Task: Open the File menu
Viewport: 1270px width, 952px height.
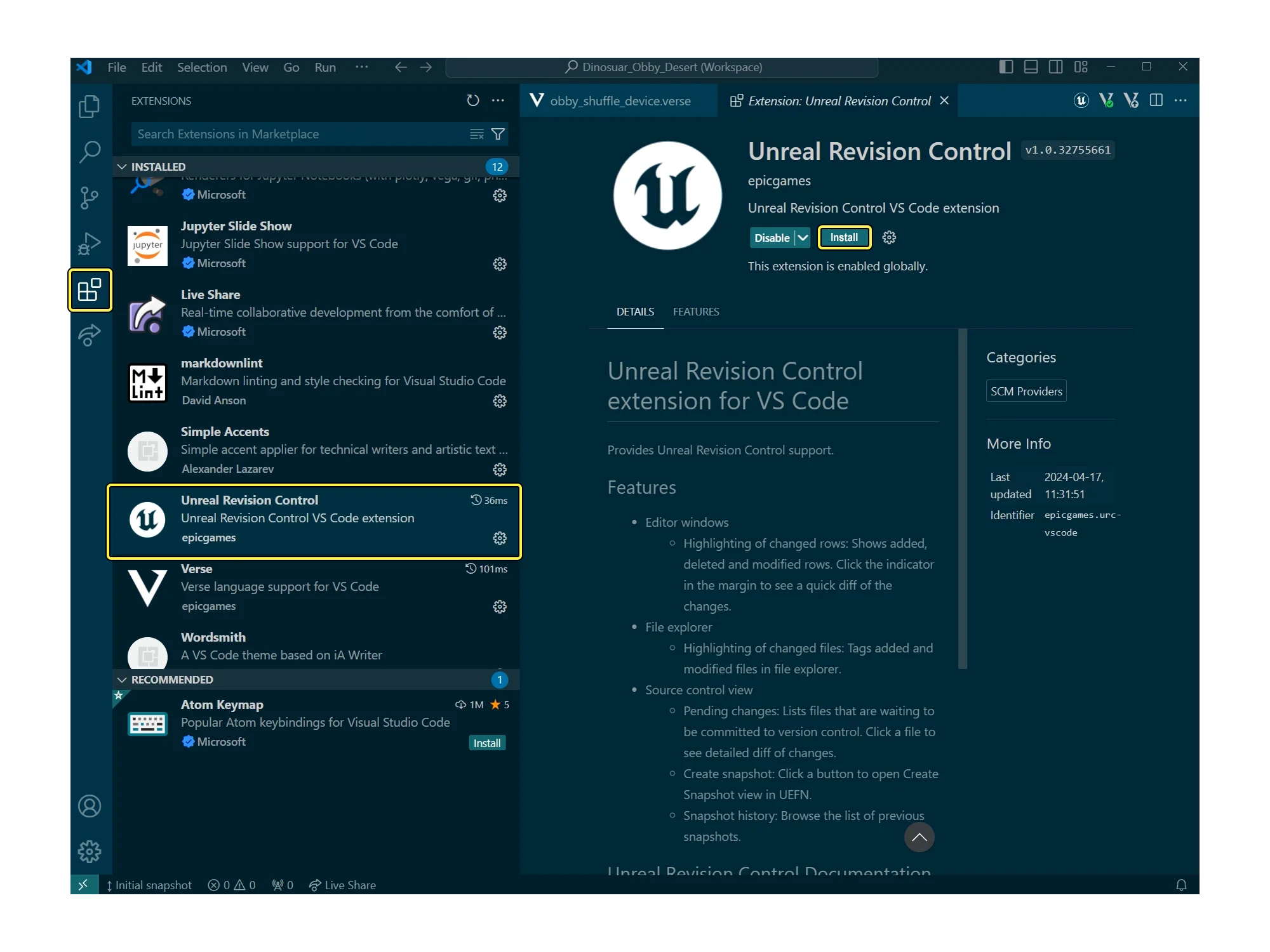Action: 117,67
